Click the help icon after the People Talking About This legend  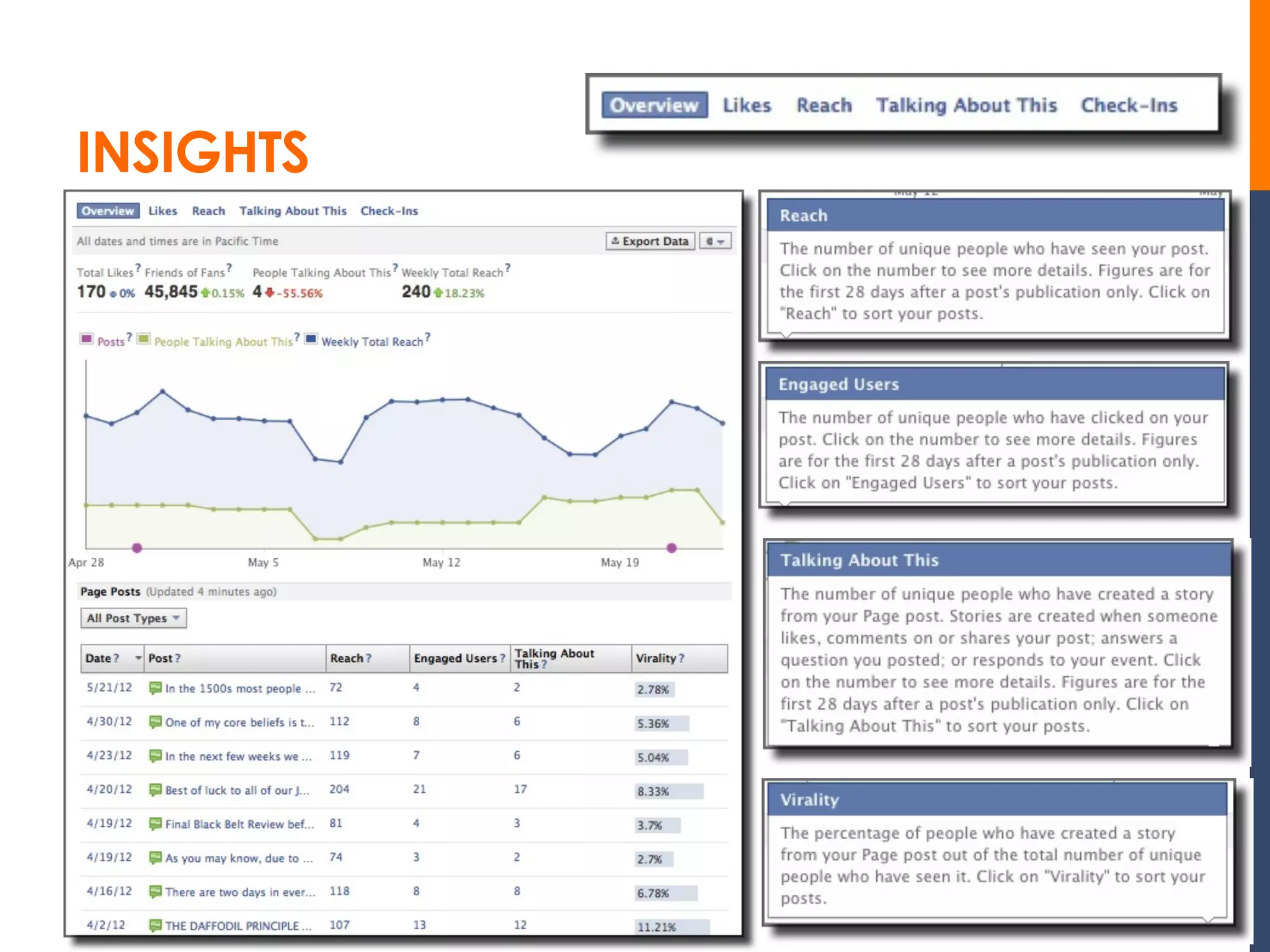(297, 337)
